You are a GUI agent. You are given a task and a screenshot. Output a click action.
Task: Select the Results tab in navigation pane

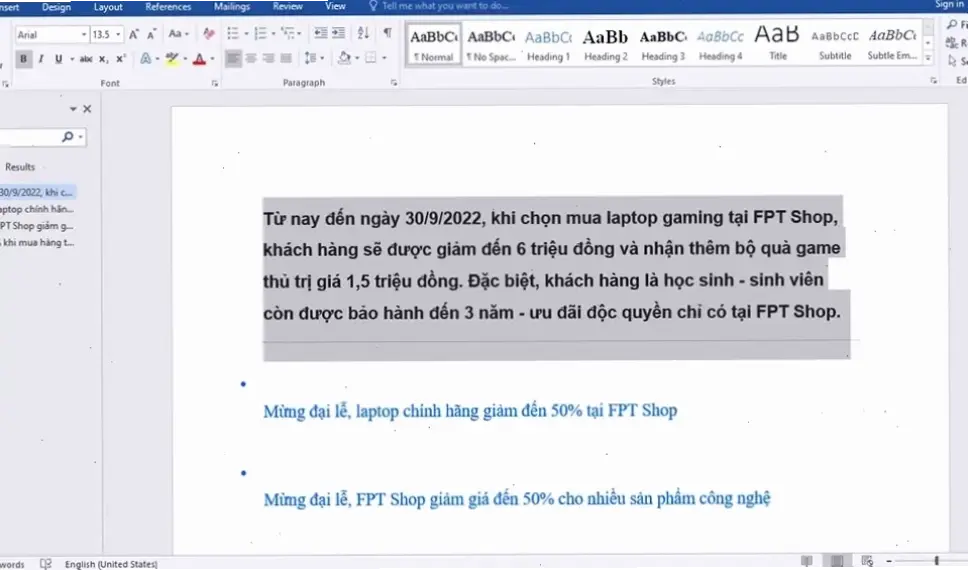pyautogui.click(x=20, y=167)
